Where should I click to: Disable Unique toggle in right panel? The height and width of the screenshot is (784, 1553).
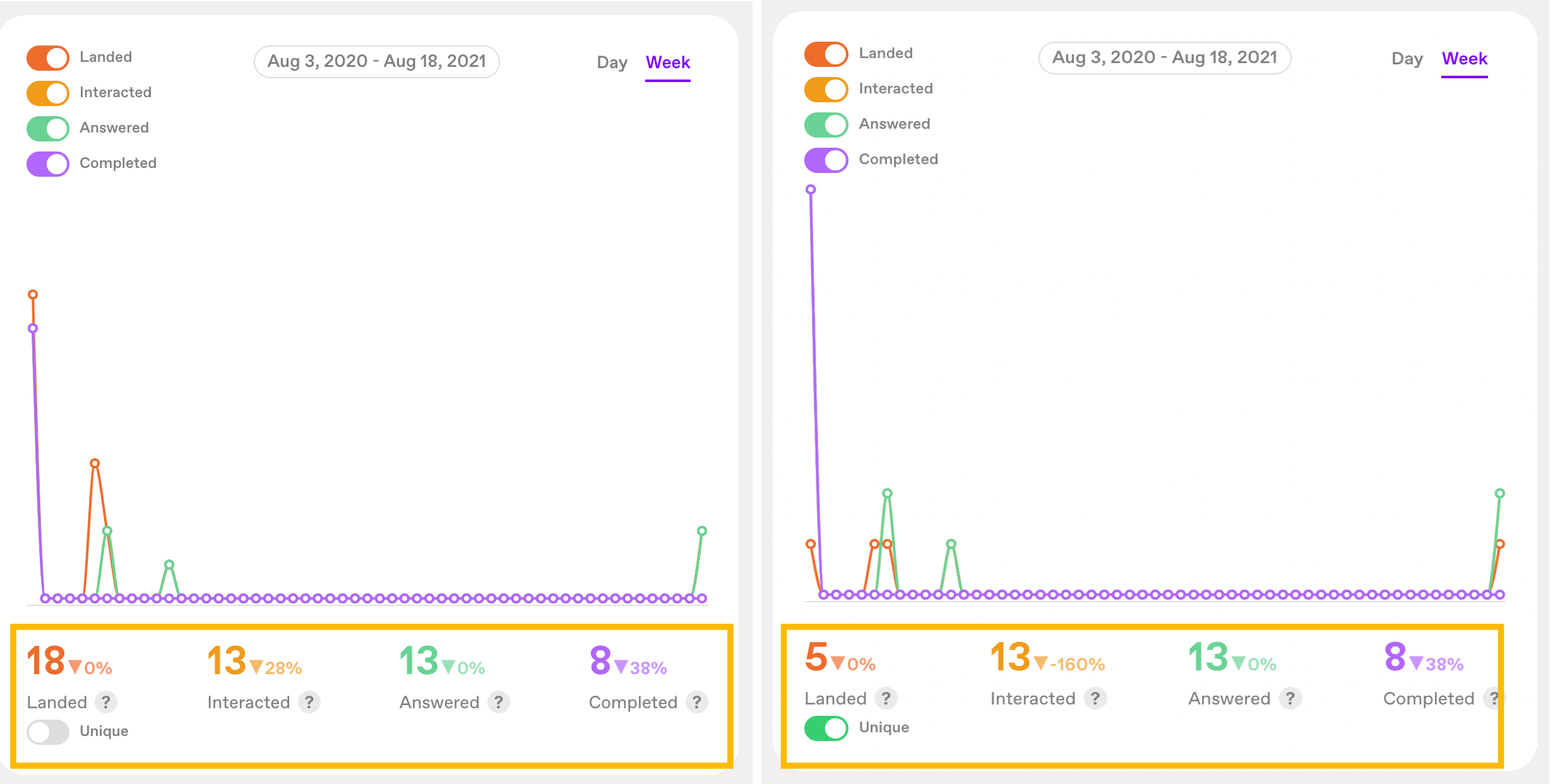pos(826,728)
